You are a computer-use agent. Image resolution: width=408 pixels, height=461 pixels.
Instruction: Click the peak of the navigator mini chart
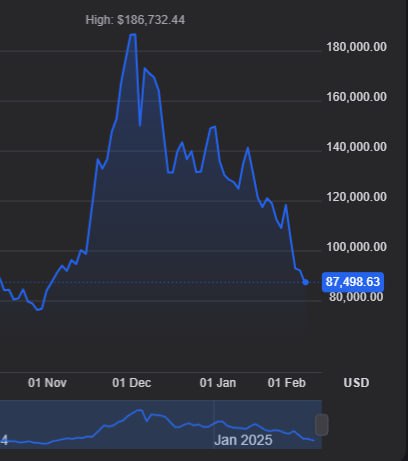[139, 410]
